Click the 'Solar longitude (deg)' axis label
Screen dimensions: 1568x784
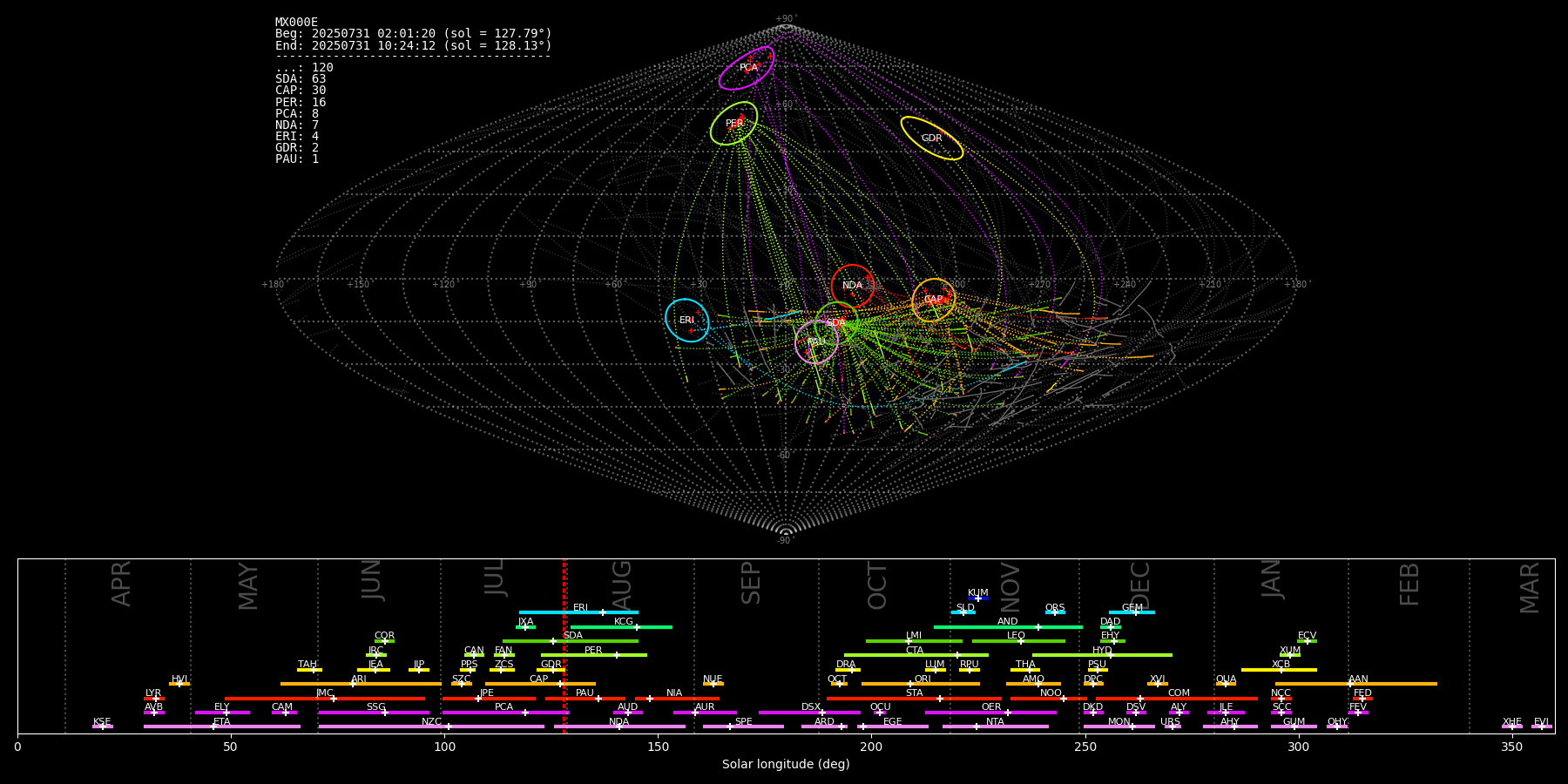[x=786, y=765]
